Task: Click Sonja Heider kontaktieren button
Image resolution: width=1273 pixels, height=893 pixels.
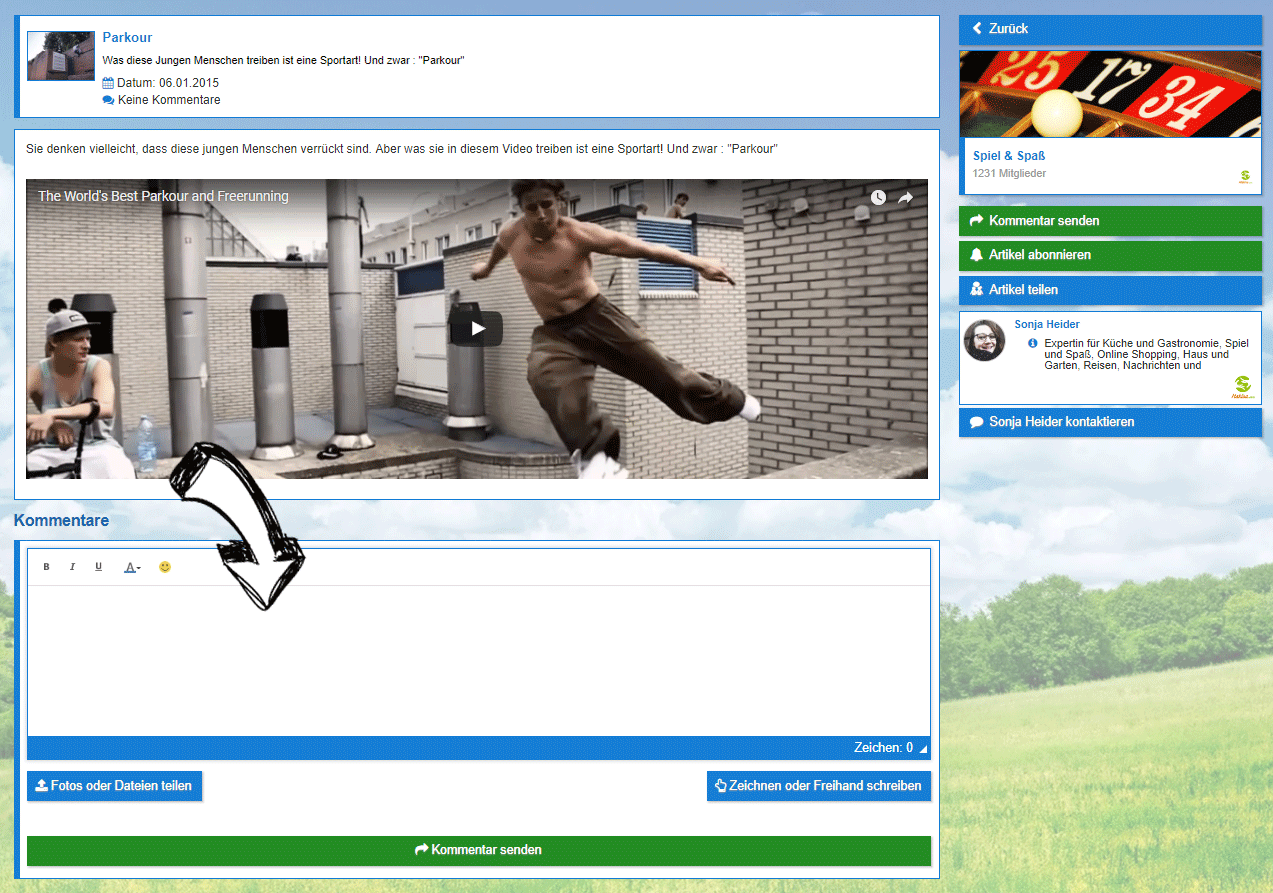Action: [x=1110, y=422]
